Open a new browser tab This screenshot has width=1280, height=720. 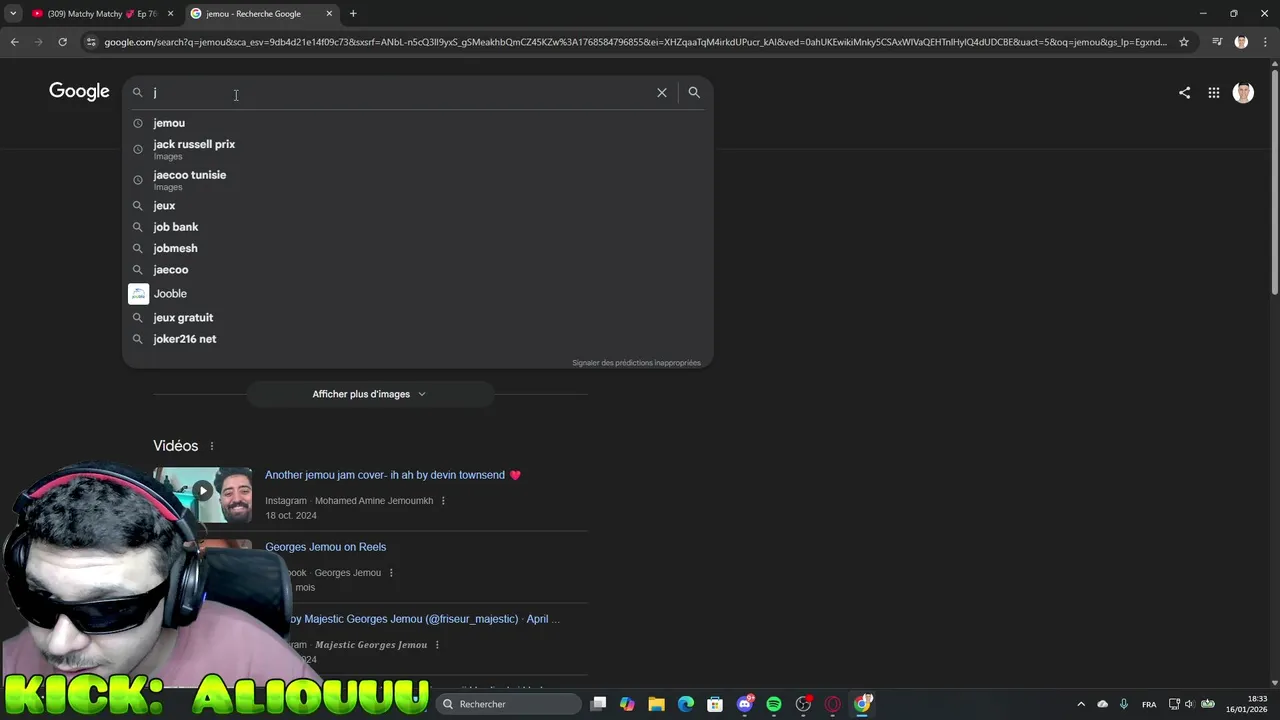[353, 14]
